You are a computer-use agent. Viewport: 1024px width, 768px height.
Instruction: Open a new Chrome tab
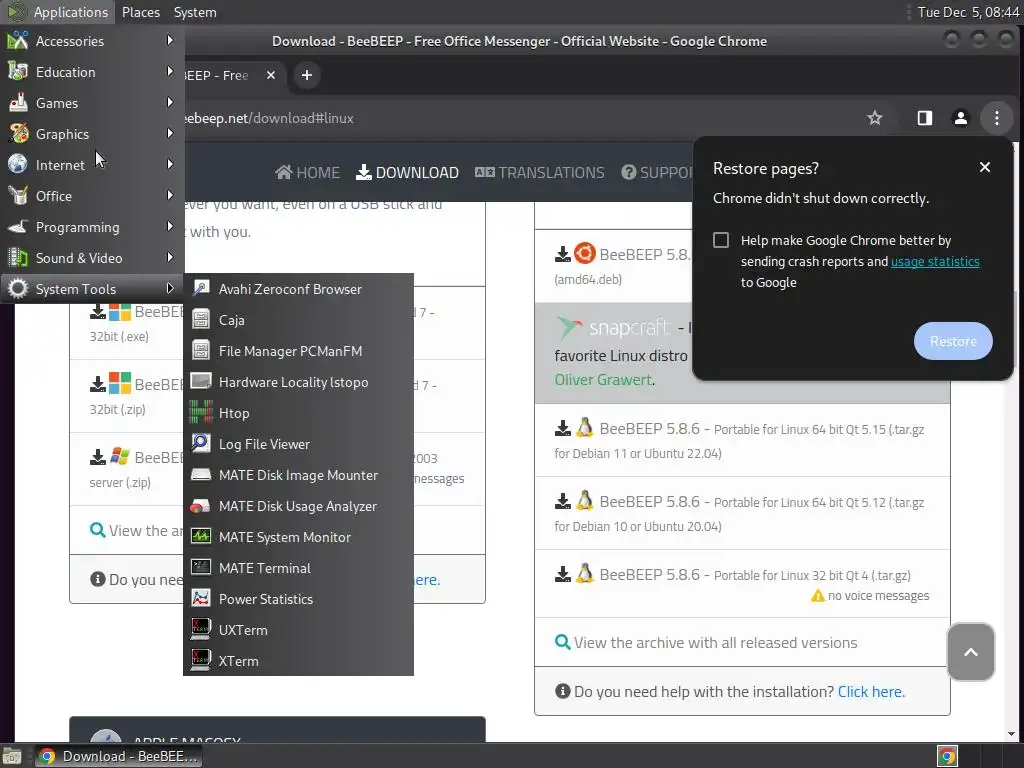coord(306,75)
